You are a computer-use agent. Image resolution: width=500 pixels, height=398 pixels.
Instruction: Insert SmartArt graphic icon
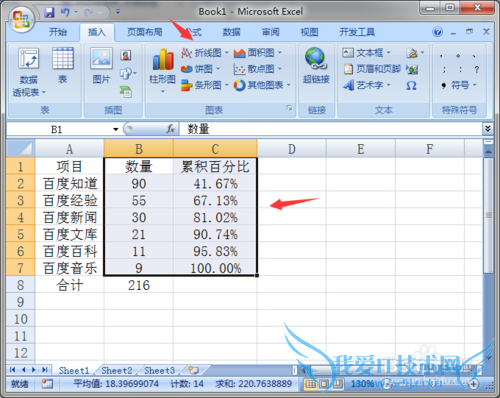coord(126,91)
